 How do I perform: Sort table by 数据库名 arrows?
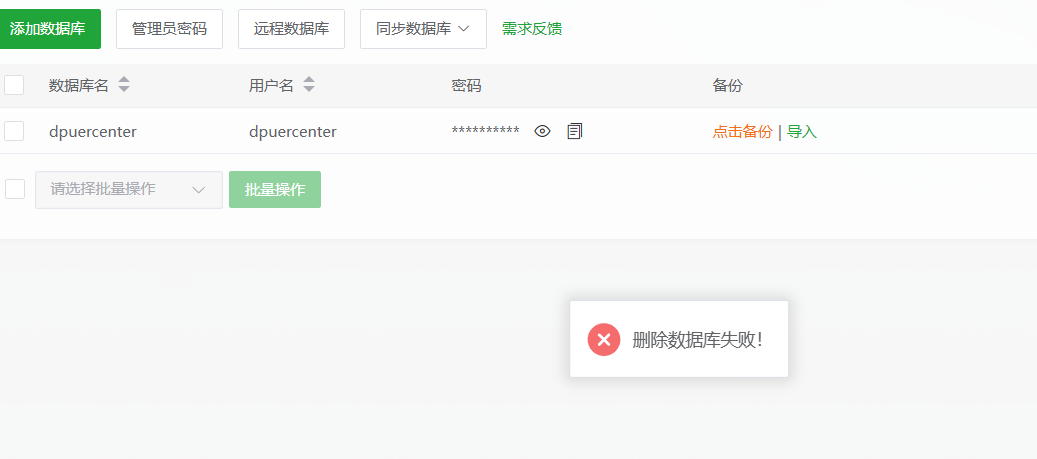click(x=124, y=85)
